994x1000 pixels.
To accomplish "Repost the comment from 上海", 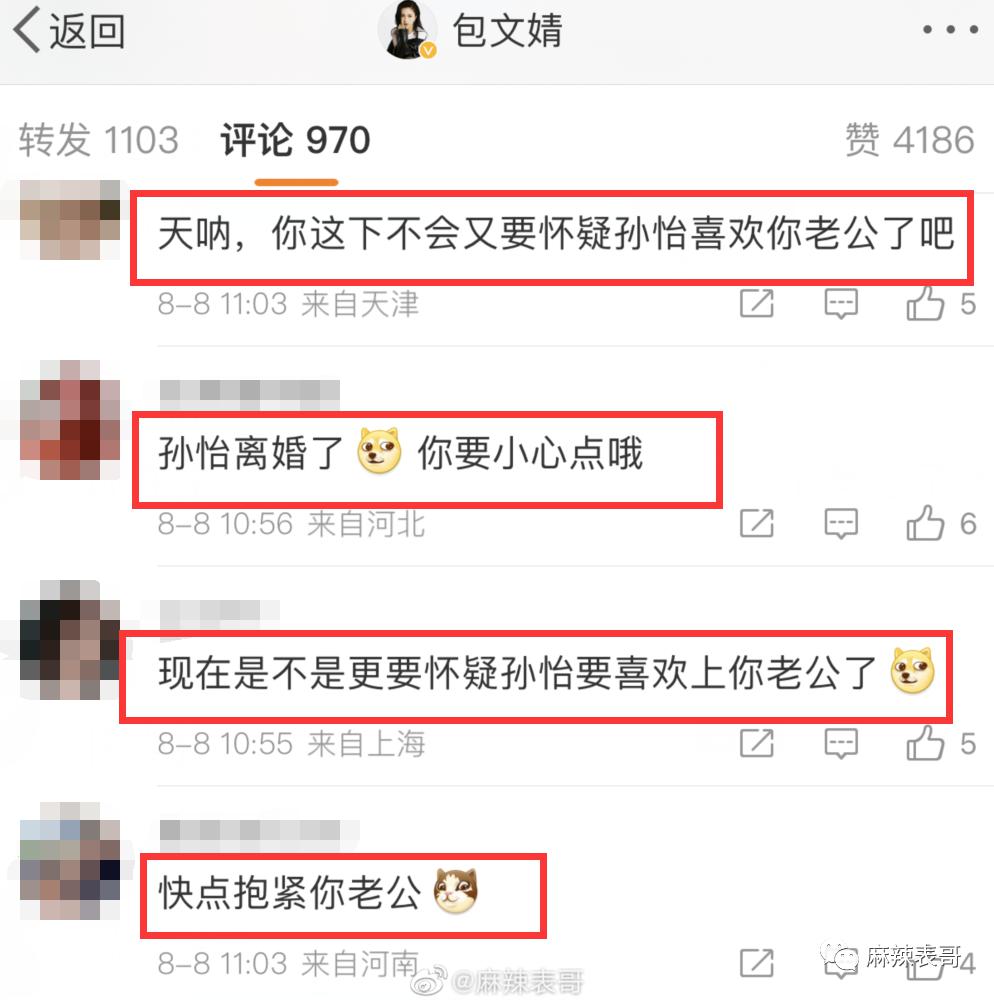I will (757, 744).
